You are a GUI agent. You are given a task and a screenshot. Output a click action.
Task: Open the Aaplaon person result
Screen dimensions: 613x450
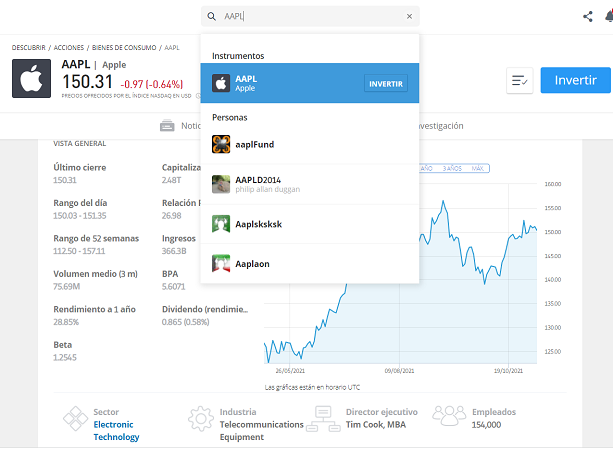310,264
